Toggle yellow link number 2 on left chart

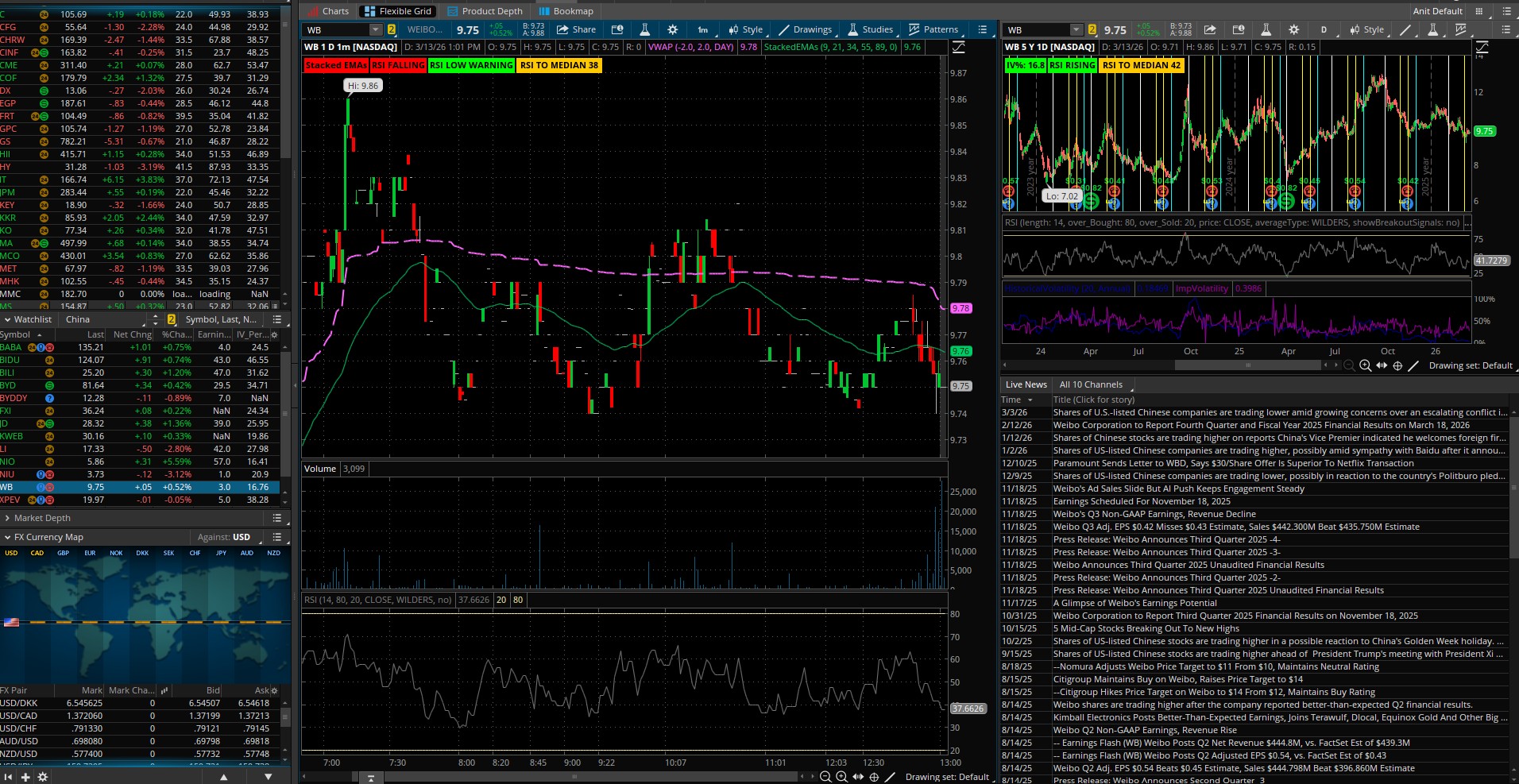click(x=392, y=30)
